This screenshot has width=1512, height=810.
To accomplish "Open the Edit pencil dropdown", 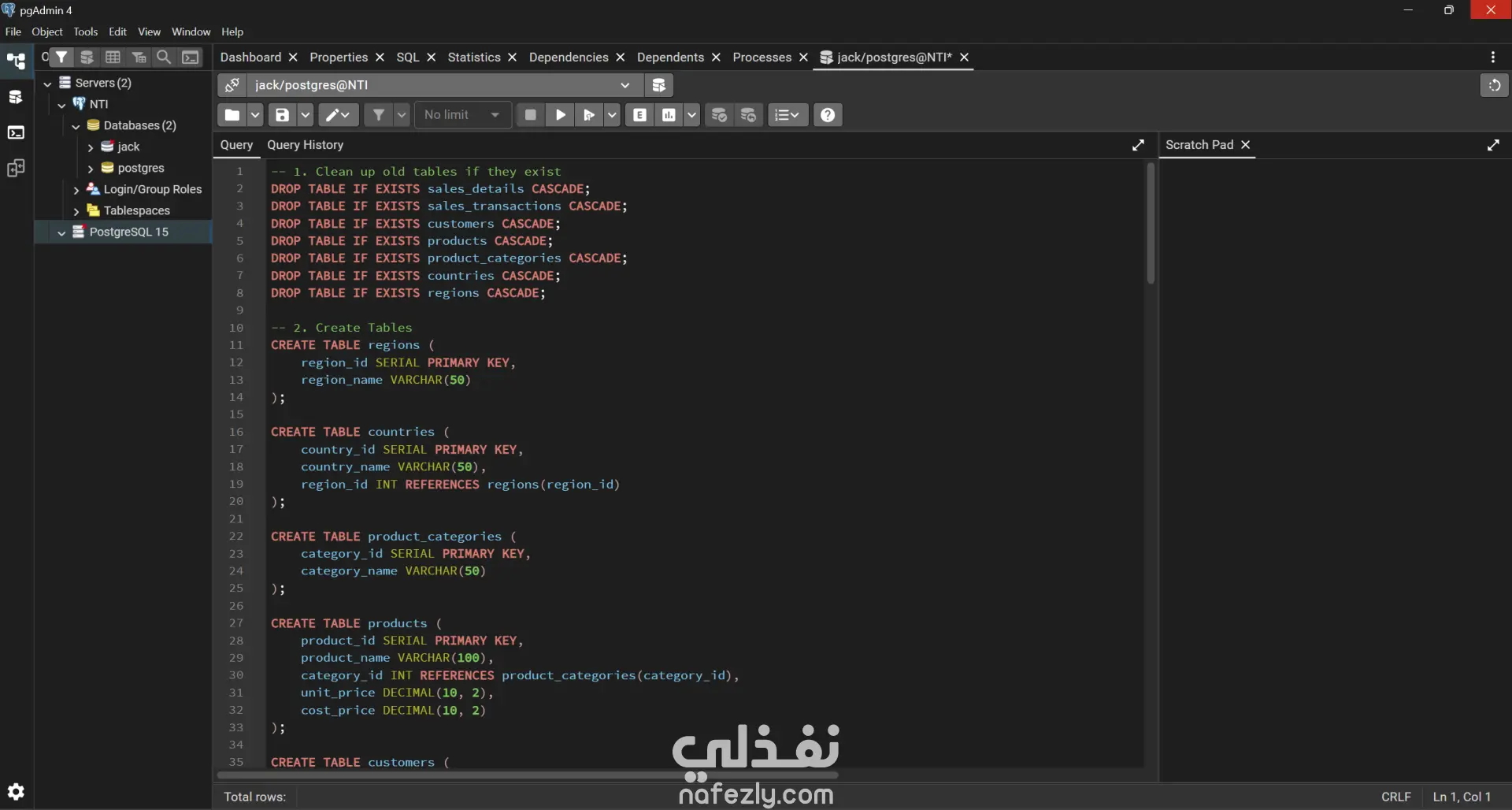I will [339, 115].
